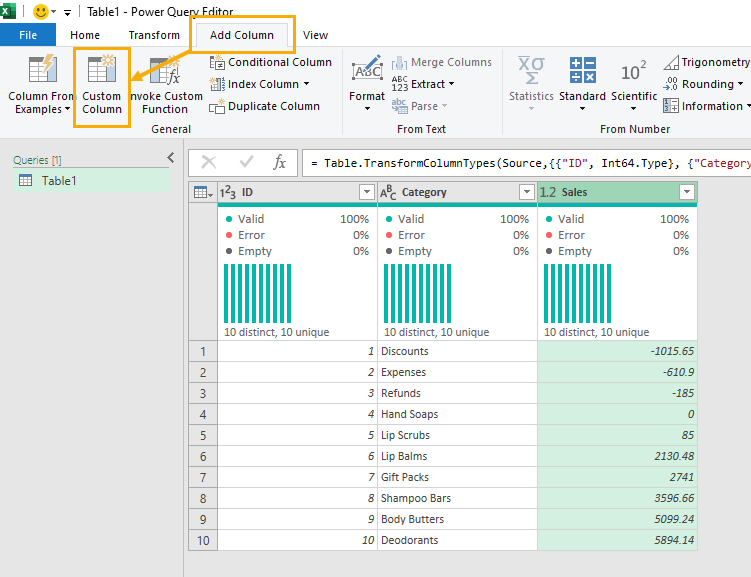Screen dimensions: 751x577
Task: Click the Gift Packs cell
Action: coord(457,477)
